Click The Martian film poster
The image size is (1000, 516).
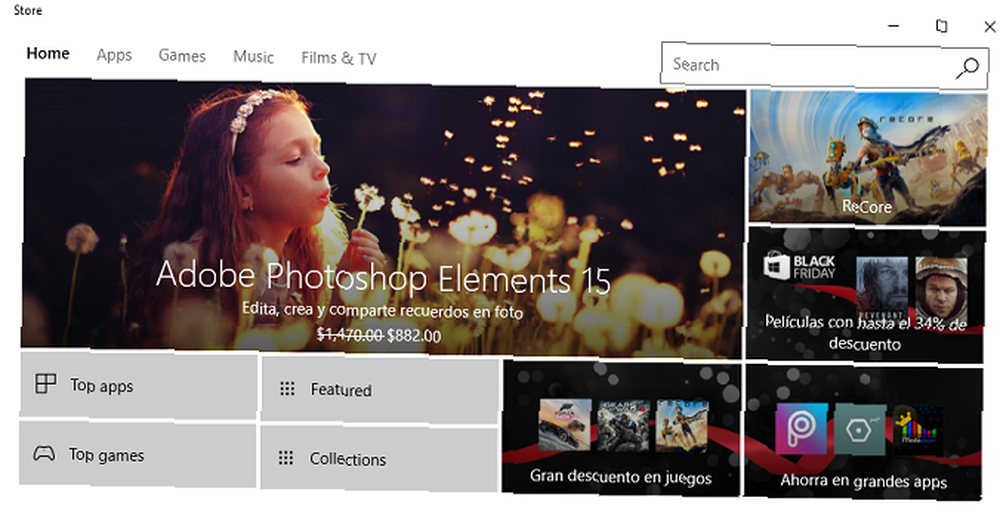pos(941,292)
